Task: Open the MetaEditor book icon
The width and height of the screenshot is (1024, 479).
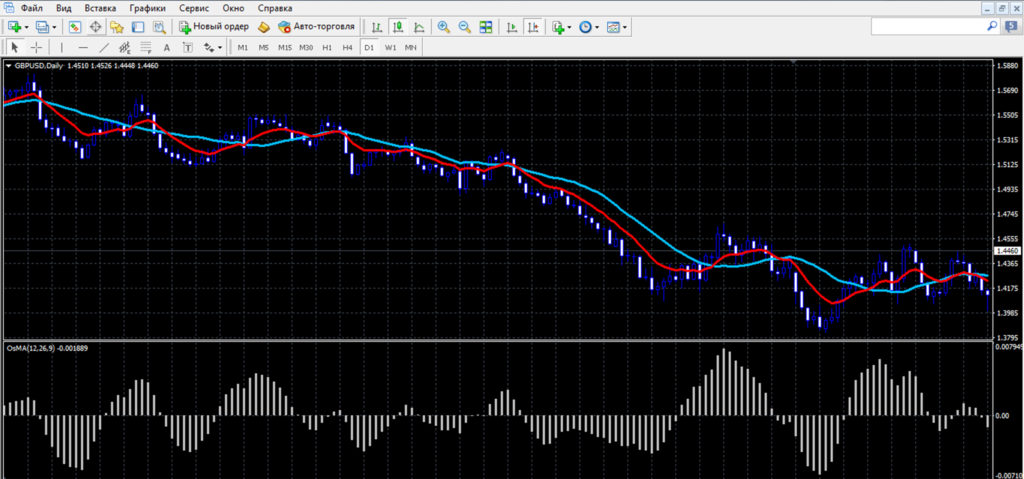Action: [x=263, y=27]
